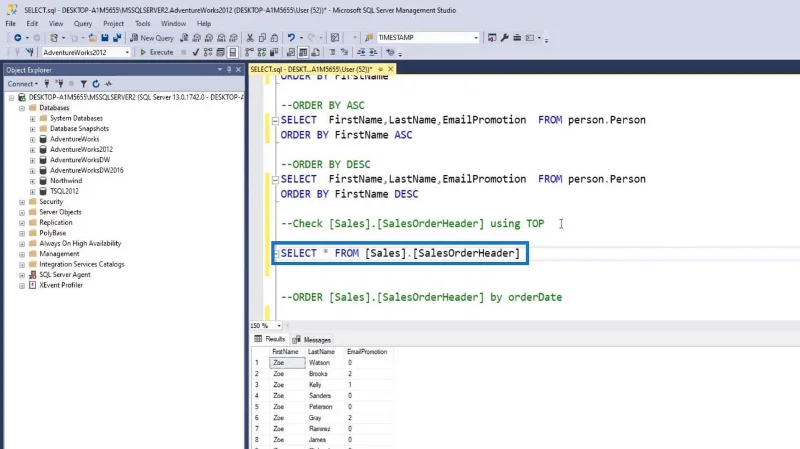
Task: Click Object Explorer disconnect plug icon
Action: [x=59, y=84]
